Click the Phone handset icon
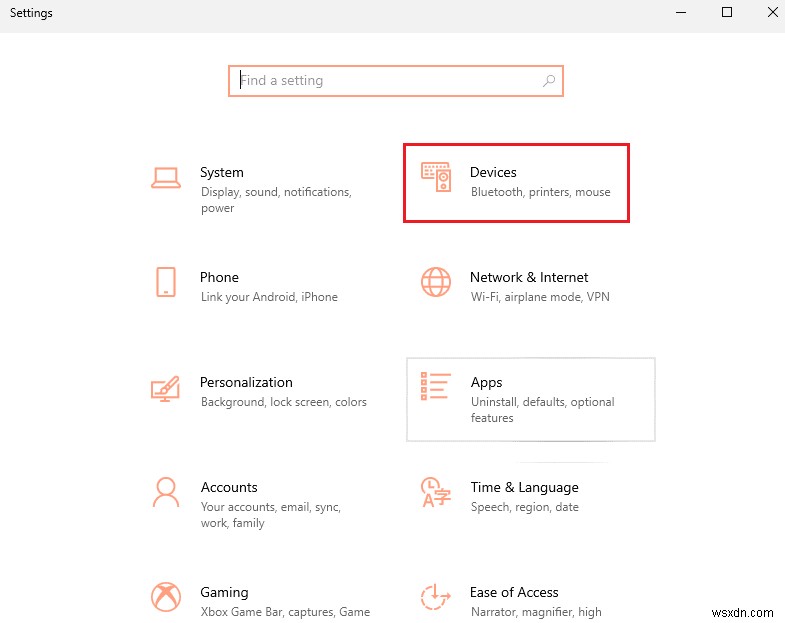 click(166, 282)
